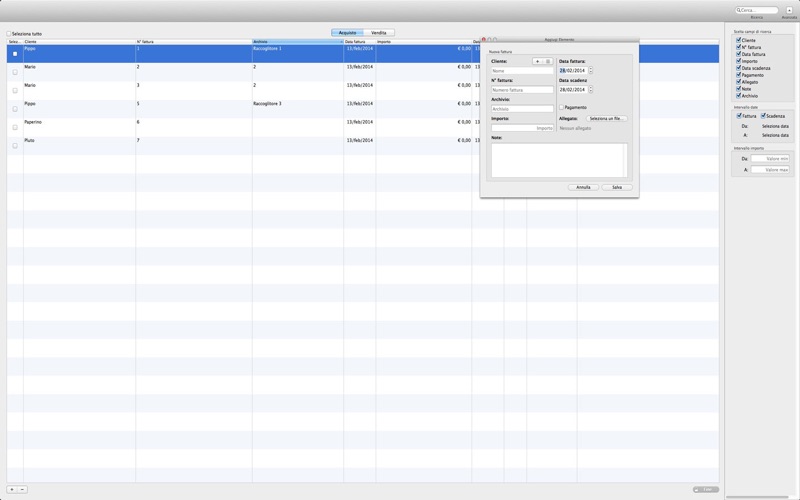Sort by the Importo column header

[x=423, y=41]
